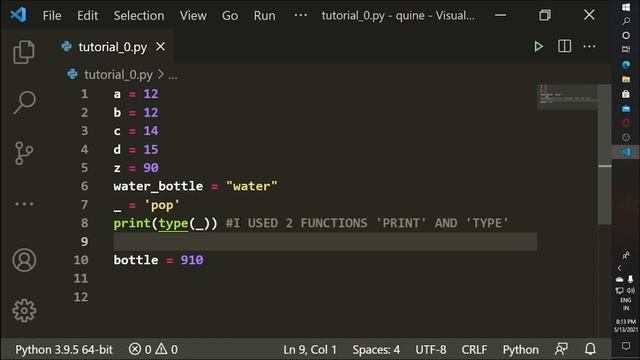Open Mail app from taskbar
The height and width of the screenshot is (360, 640).
click(626, 109)
